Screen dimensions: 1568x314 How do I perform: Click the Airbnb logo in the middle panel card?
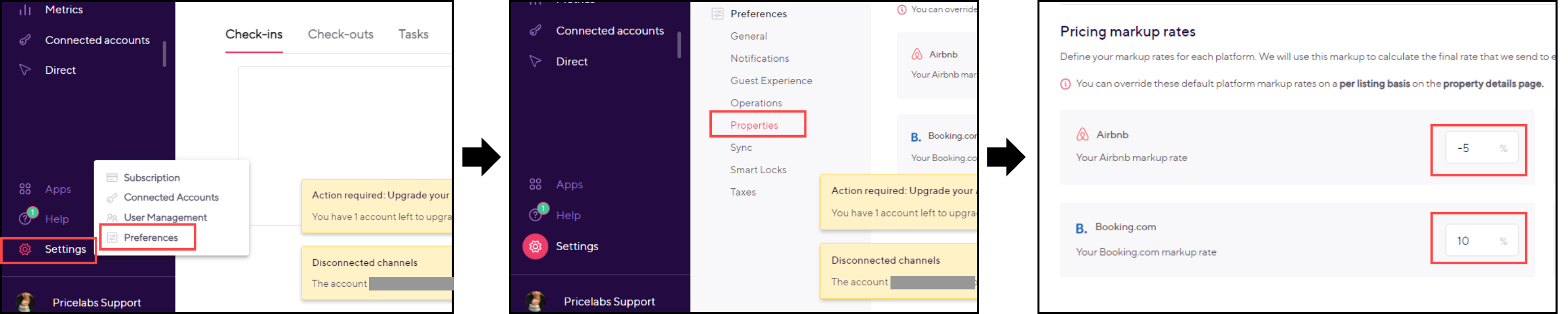[x=917, y=54]
